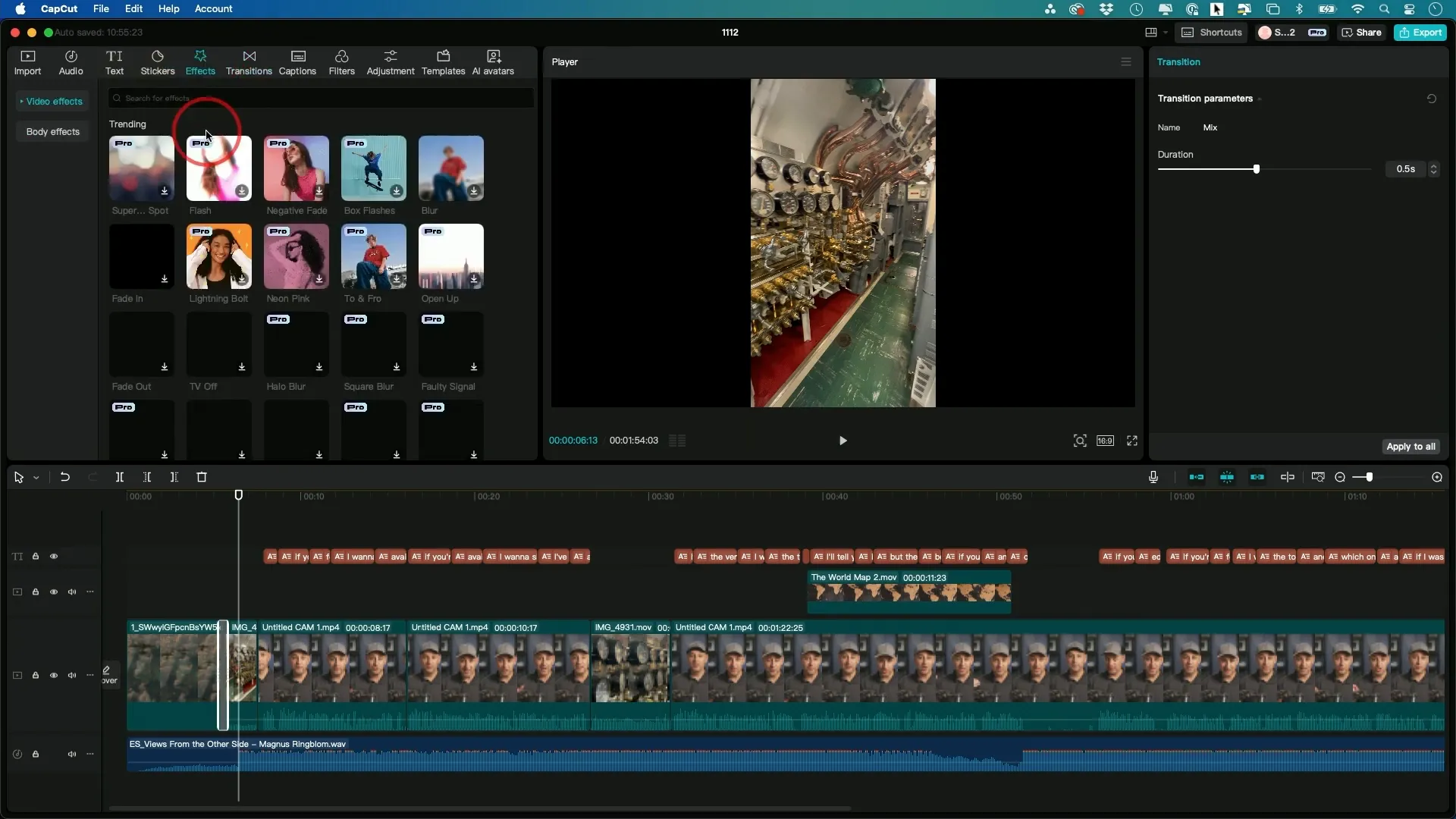Open the Audio panel
Viewport: 1456px width, 819px height.
coord(71,63)
